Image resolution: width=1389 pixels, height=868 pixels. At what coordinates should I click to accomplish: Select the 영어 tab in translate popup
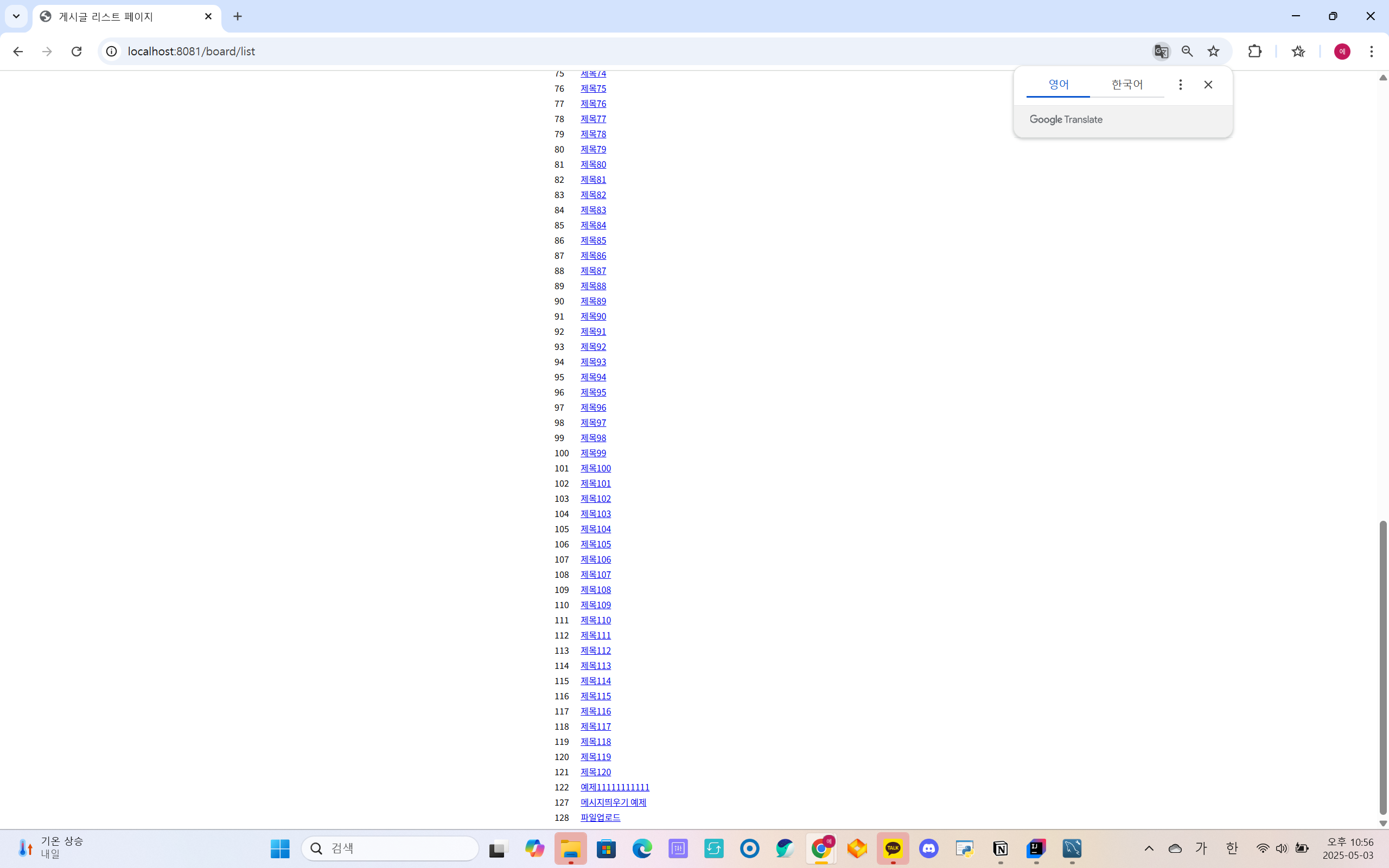(1058, 85)
